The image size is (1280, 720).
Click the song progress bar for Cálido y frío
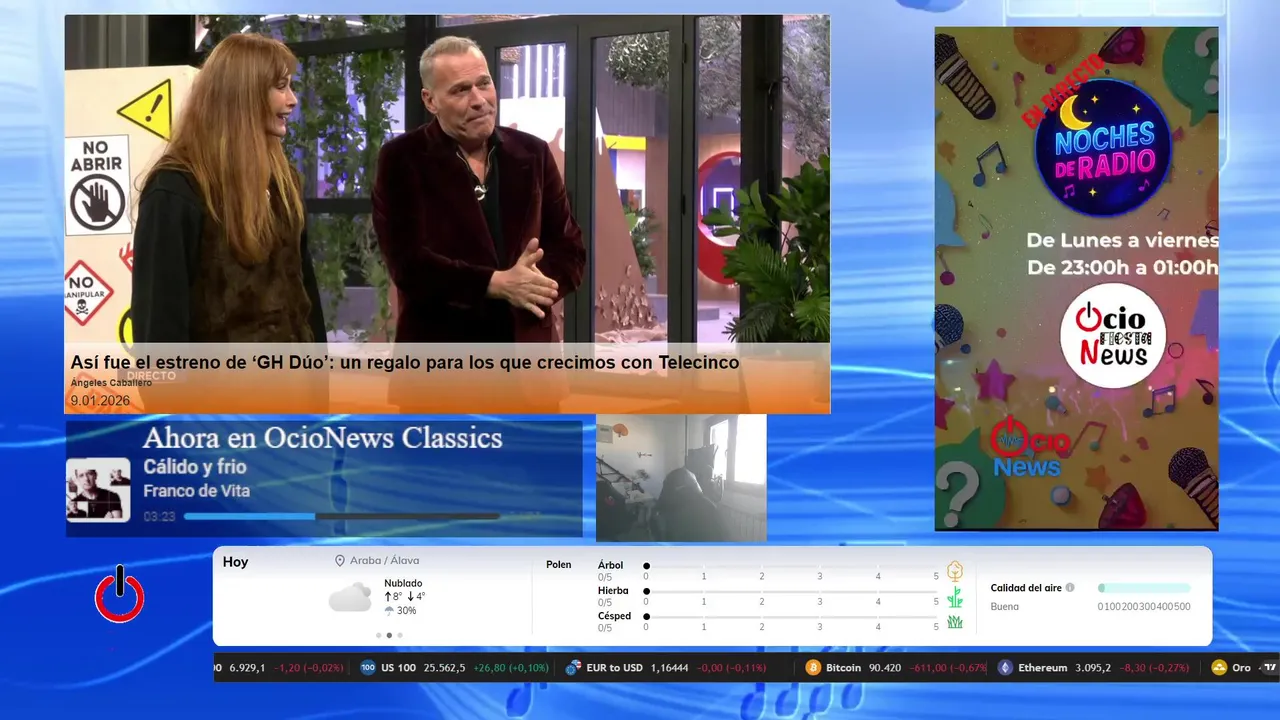click(x=341, y=516)
